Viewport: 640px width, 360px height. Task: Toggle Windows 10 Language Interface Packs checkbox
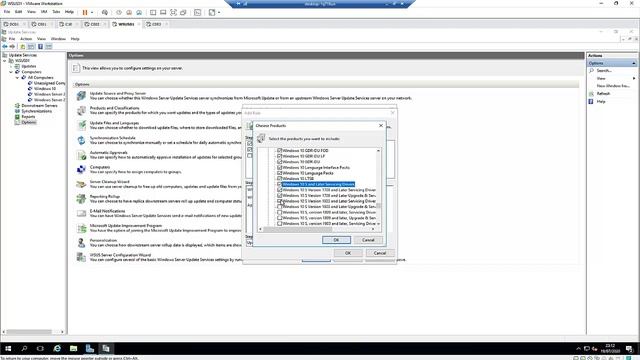pyautogui.click(x=280, y=167)
